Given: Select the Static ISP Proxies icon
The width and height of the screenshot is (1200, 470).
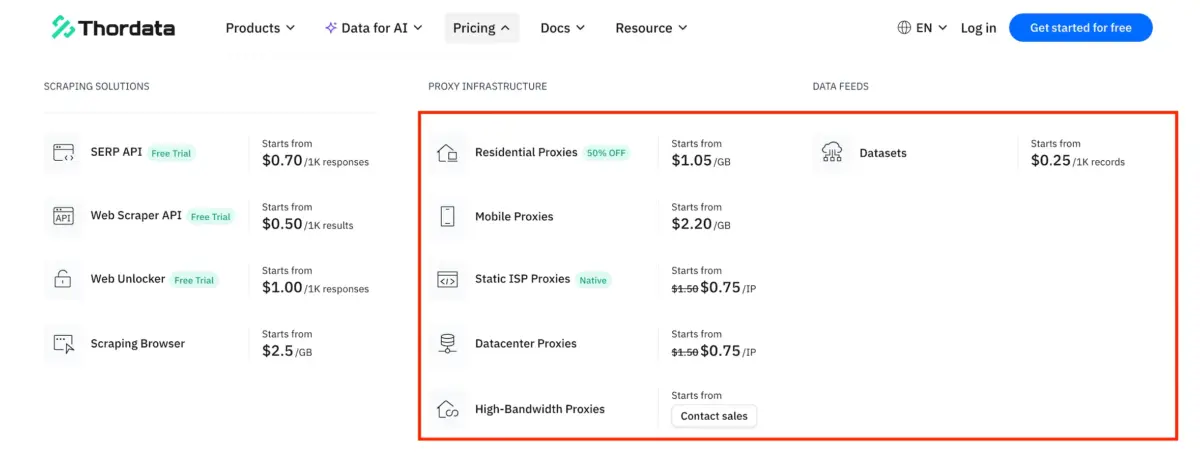Looking at the screenshot, I should click(447, 280).
